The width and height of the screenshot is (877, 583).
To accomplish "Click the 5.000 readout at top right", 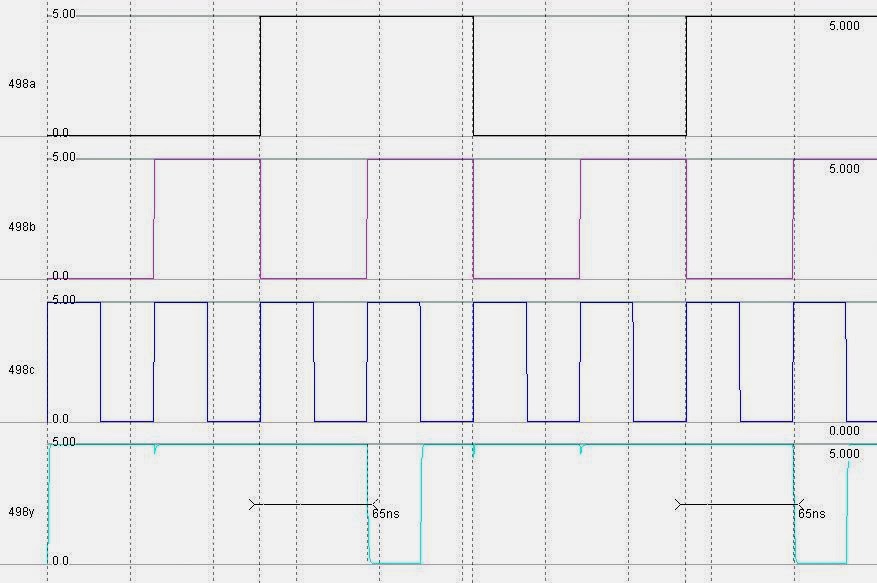I will coord(845,26).
